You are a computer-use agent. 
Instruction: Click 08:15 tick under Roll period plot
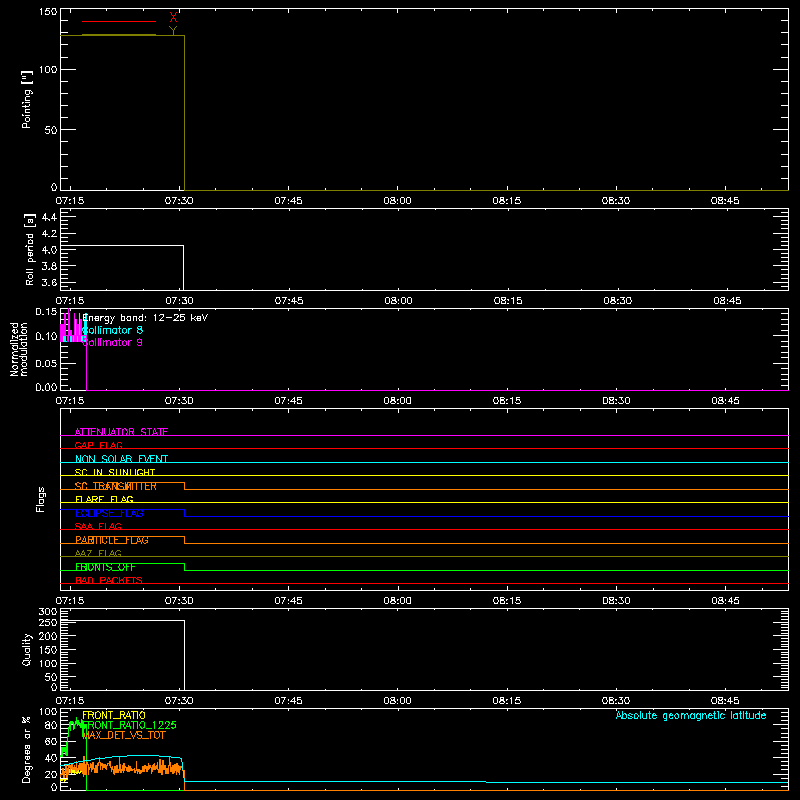click(508, 301)
